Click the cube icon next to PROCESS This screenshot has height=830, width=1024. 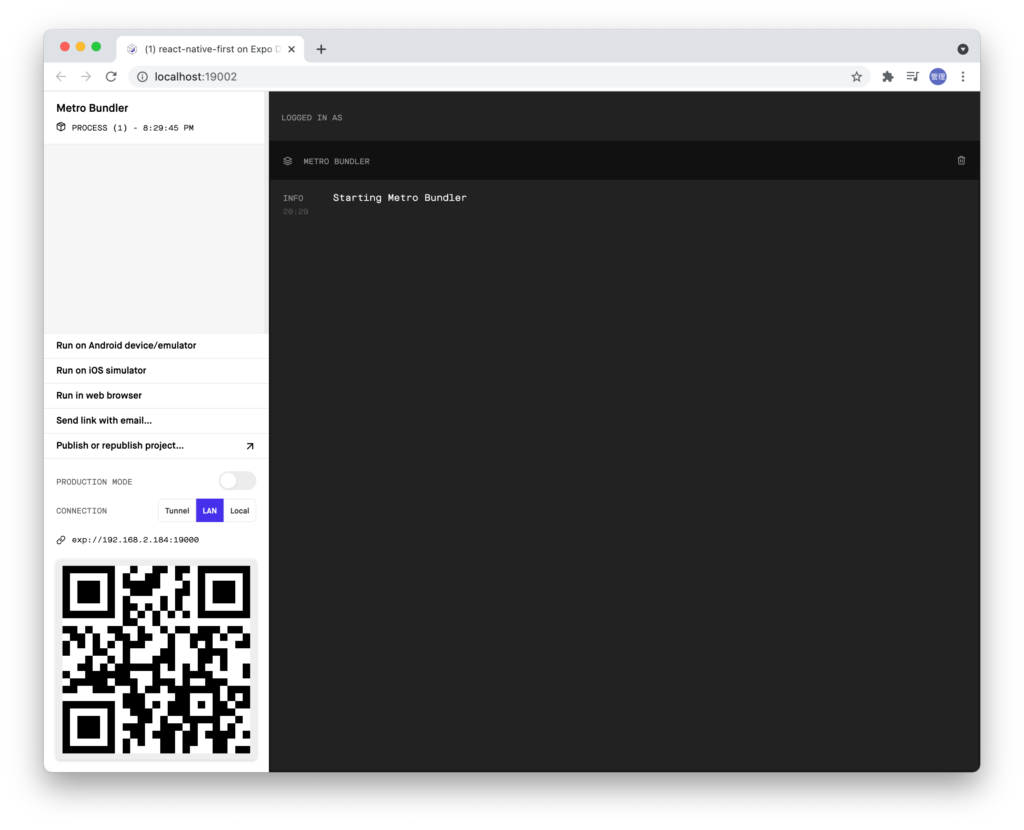point(62,127)
